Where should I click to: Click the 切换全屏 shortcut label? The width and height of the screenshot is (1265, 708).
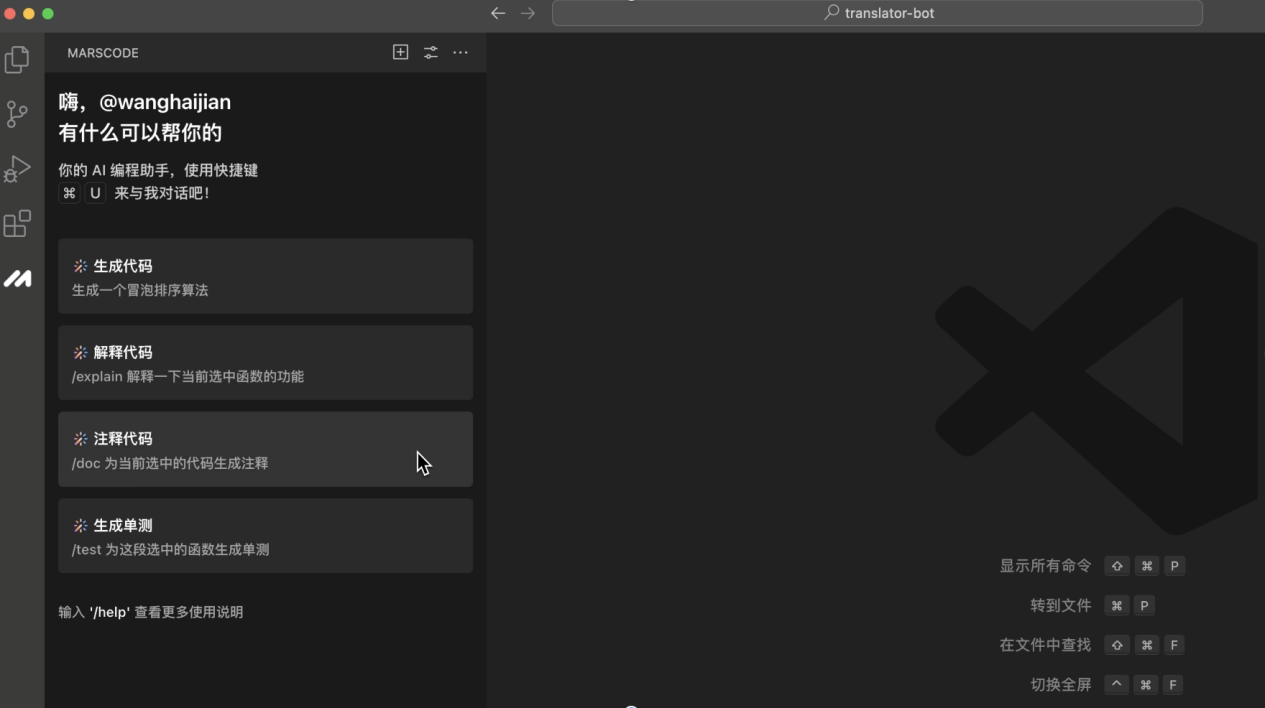point(1061,685)
